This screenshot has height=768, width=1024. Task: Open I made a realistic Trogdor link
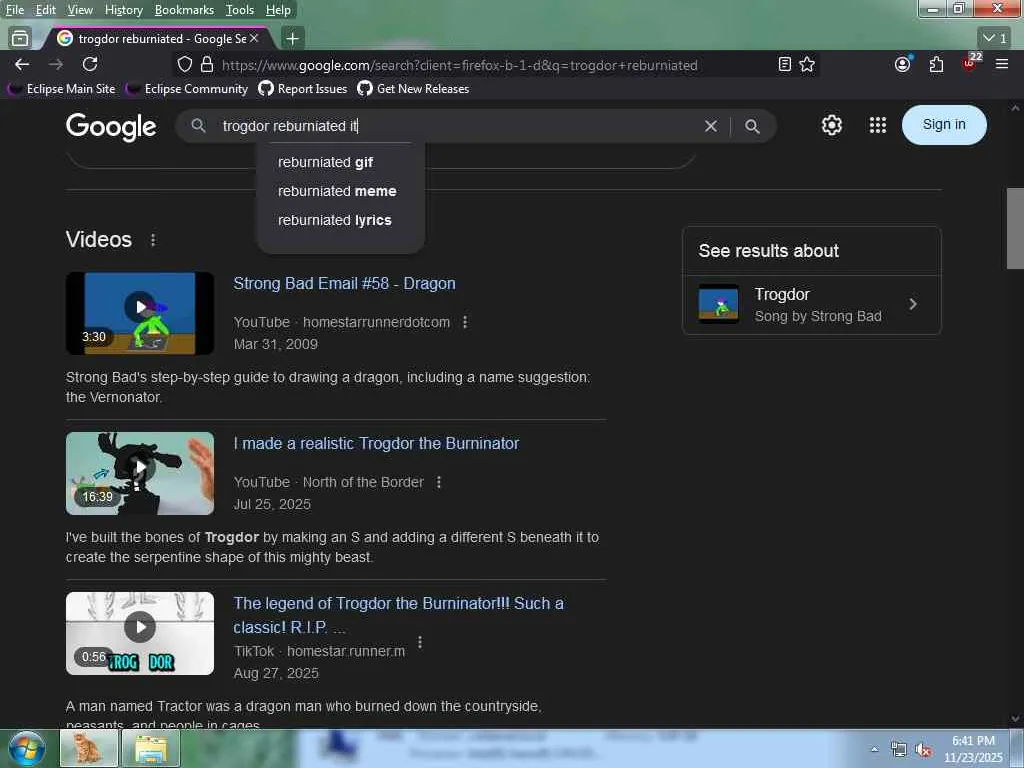tap(376, 443)
